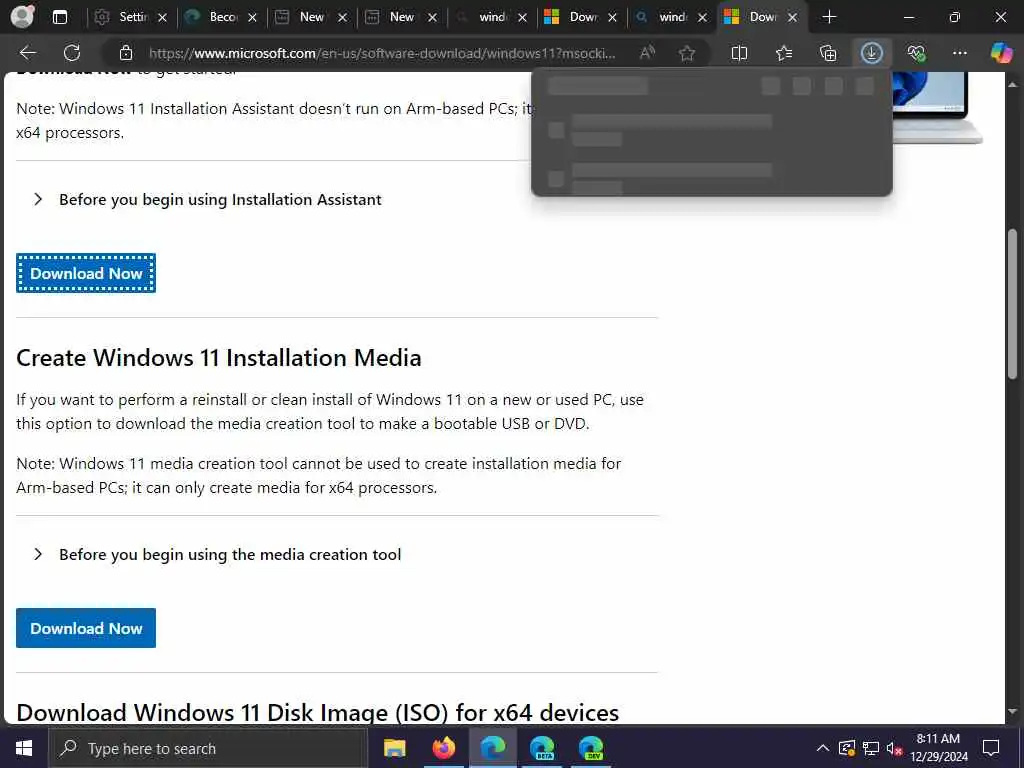Open a new tab with plus
Image resolution: width=1024 pixels, height=768 pixels.
pos(829,18)
